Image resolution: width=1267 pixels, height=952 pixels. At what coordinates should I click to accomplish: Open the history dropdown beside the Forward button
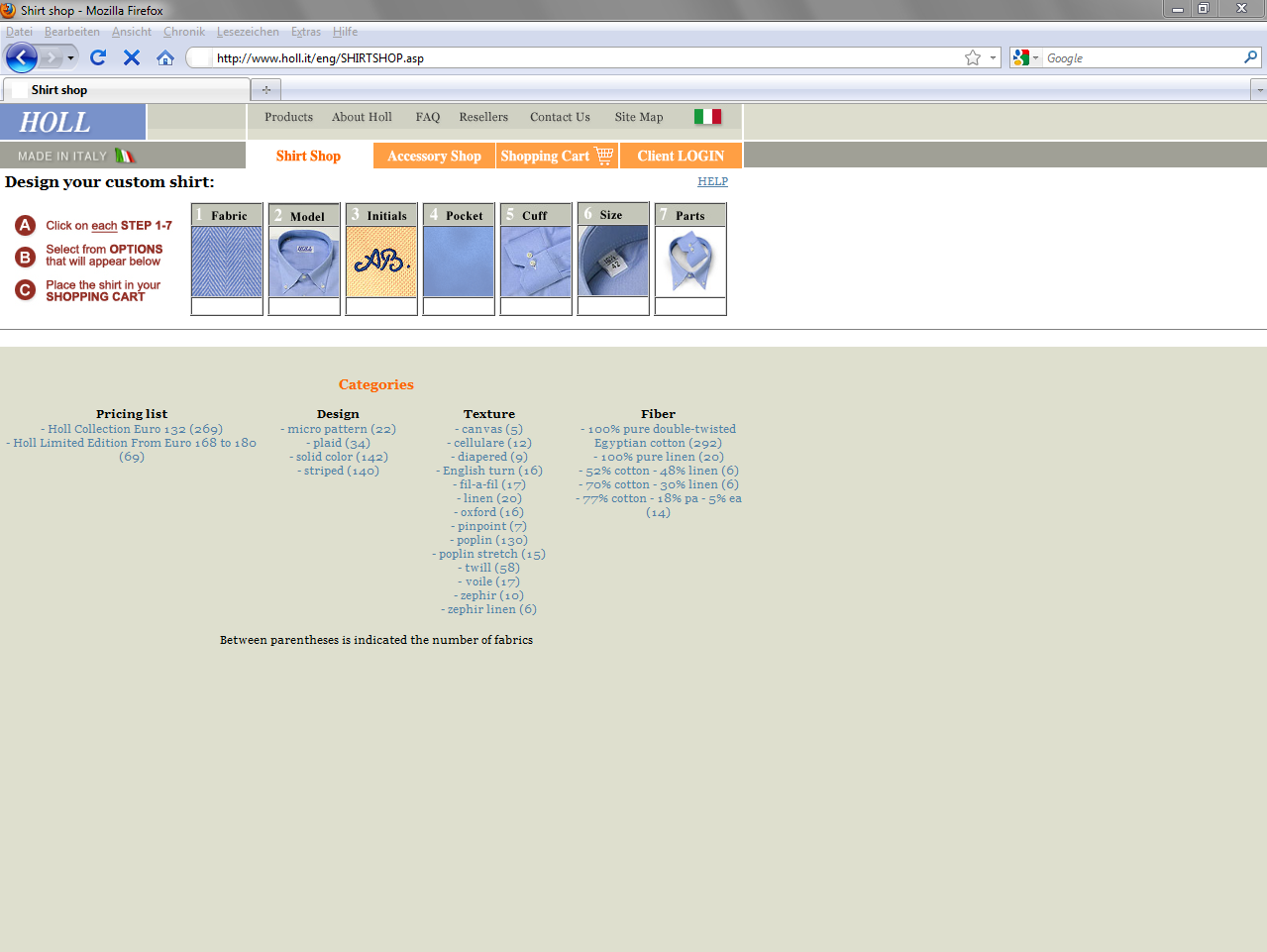click(x=70, y=57)
